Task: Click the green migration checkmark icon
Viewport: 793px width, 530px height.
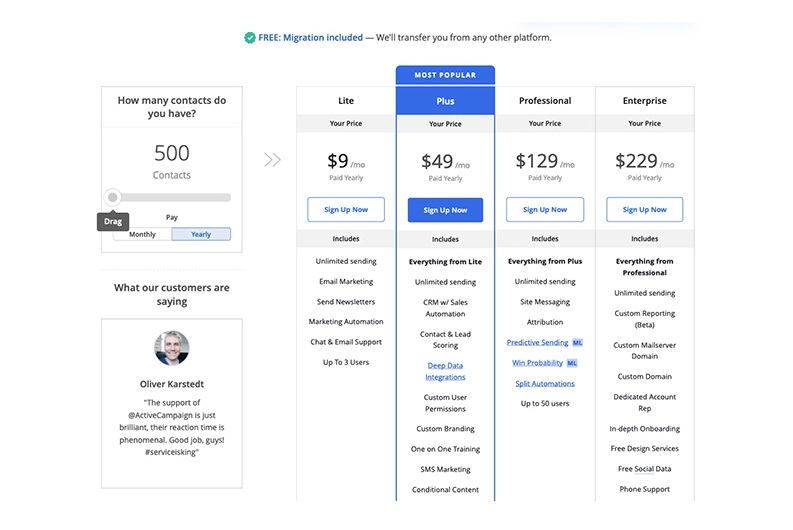Action: [x=249, y=38]
